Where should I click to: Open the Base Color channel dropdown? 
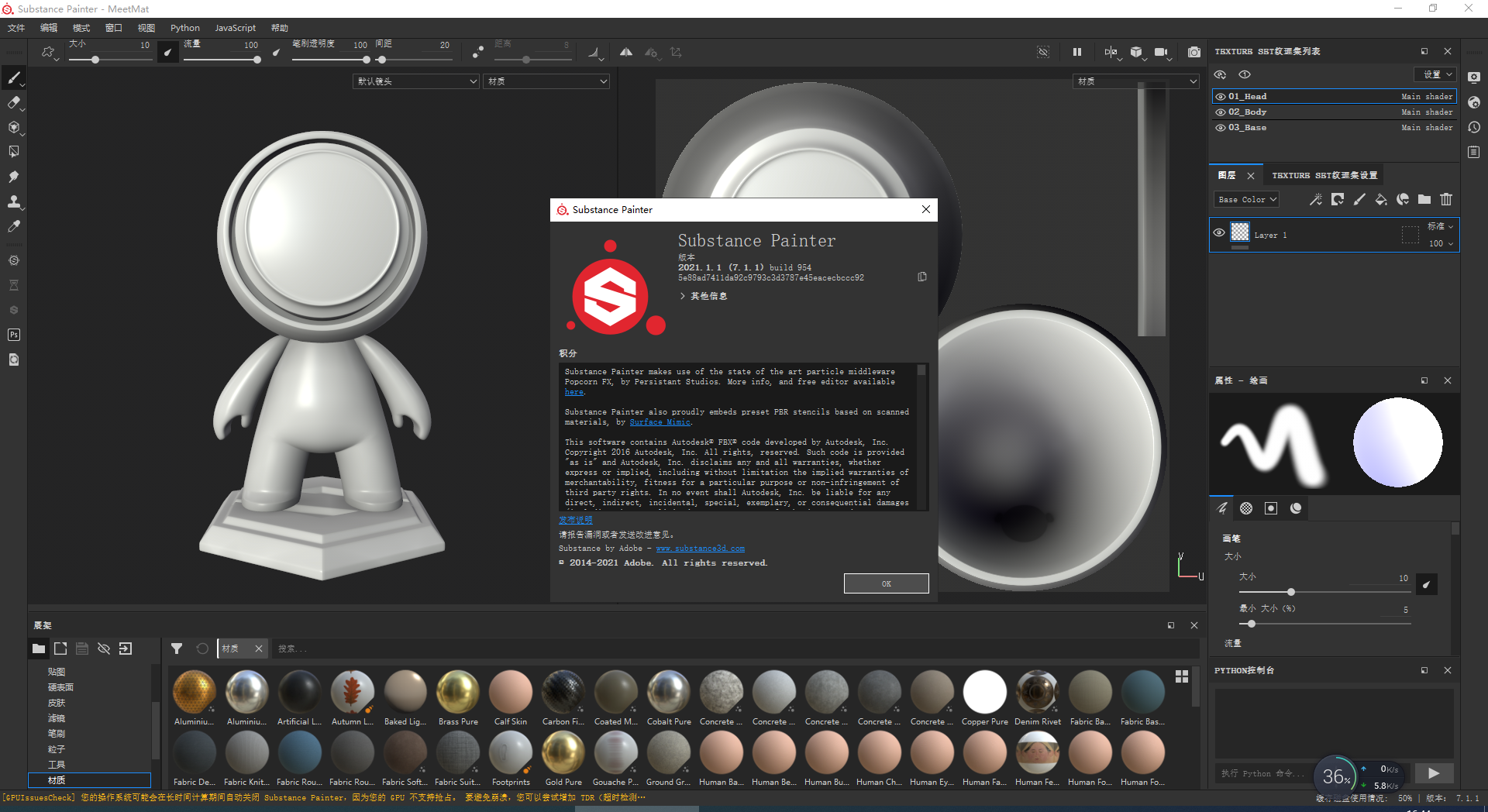tap(1246, 200)
